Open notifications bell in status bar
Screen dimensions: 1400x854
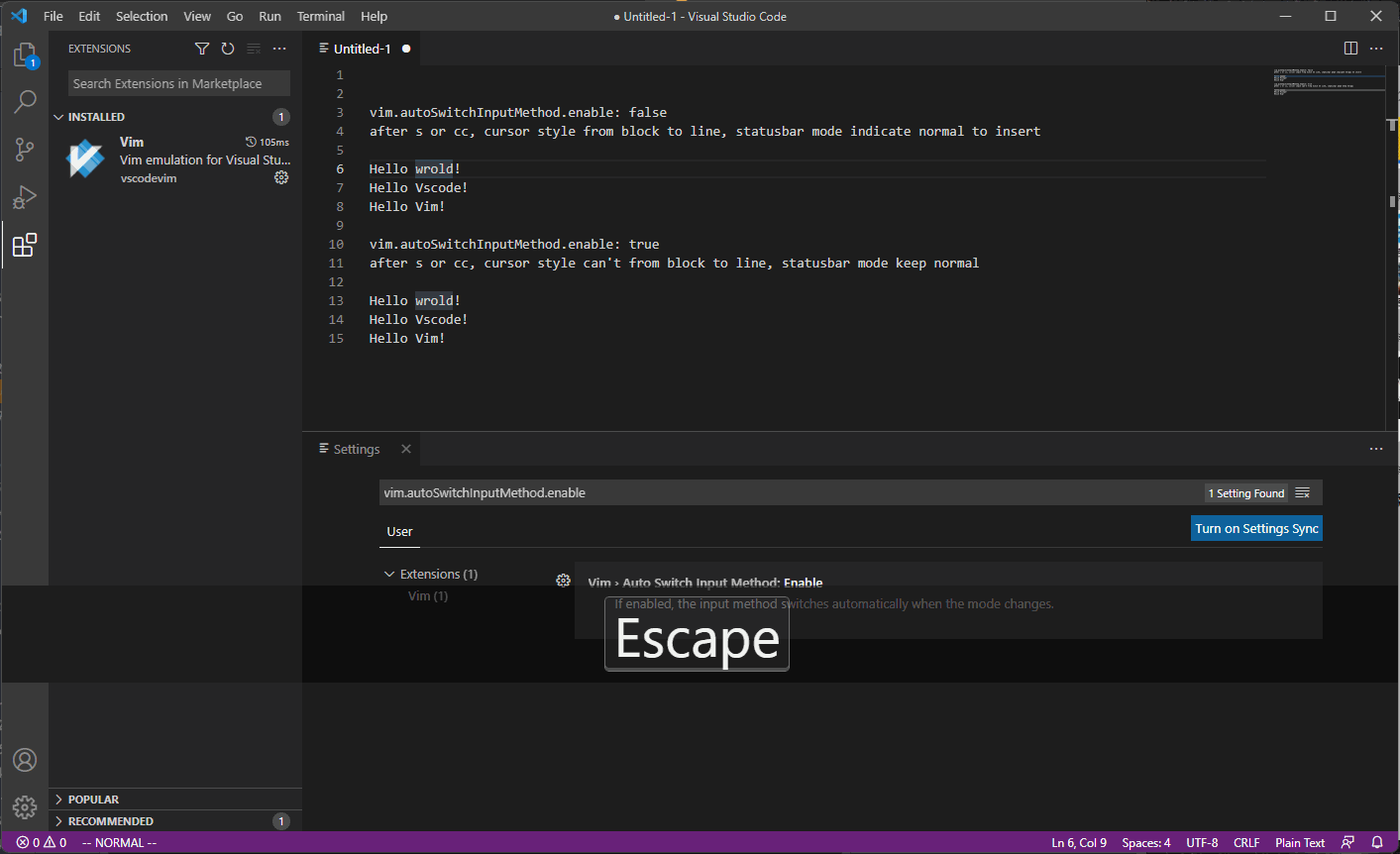[1376, 842]
